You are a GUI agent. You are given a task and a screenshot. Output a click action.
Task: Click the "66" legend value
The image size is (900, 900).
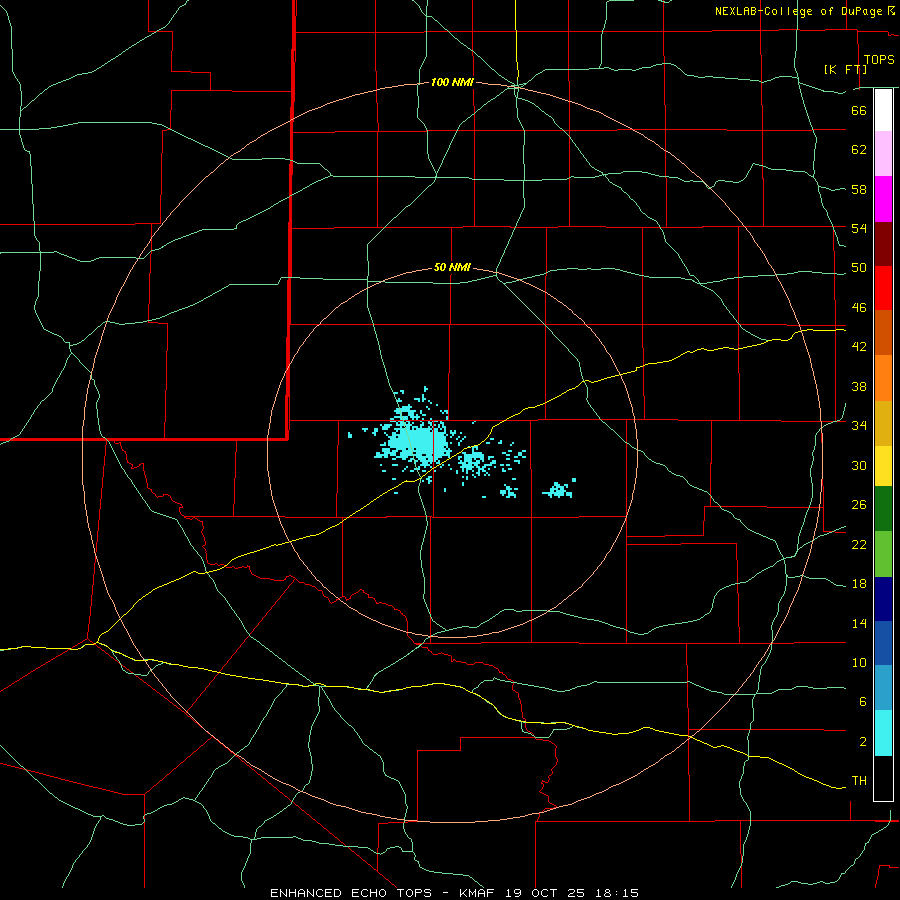[x=859, y=110]
